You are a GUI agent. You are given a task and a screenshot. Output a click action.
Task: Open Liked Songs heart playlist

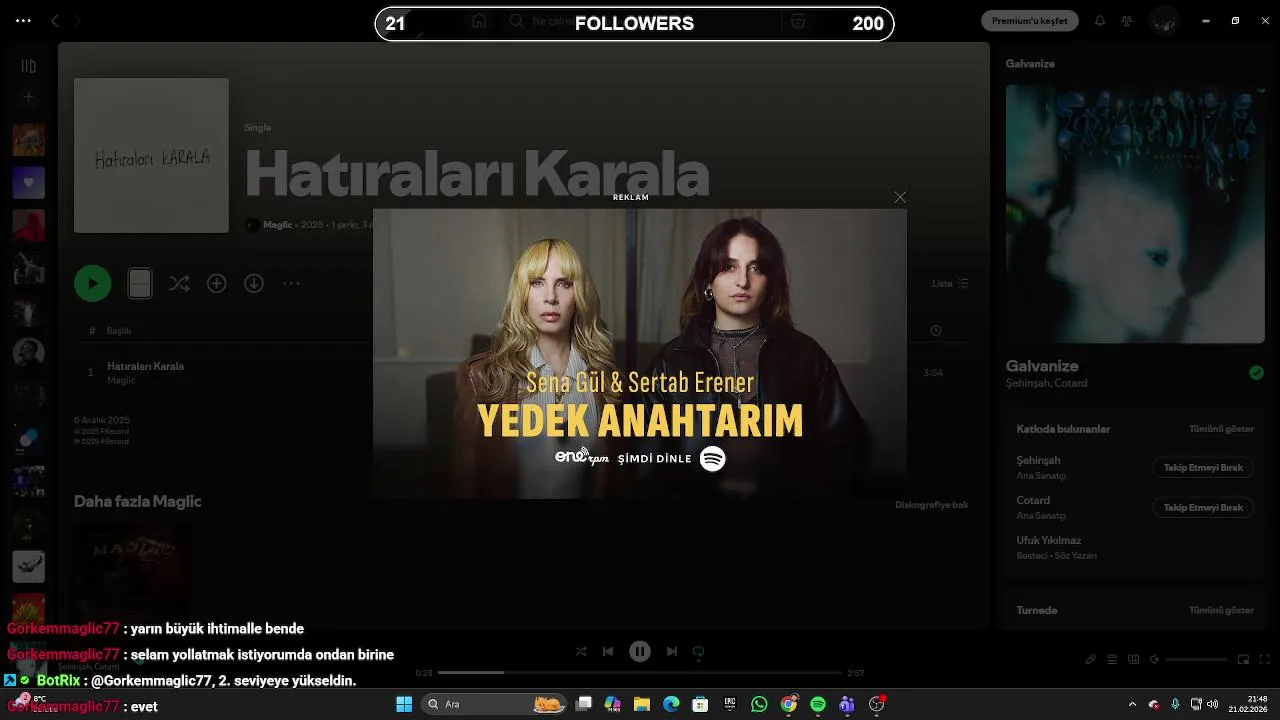(29, 183)
